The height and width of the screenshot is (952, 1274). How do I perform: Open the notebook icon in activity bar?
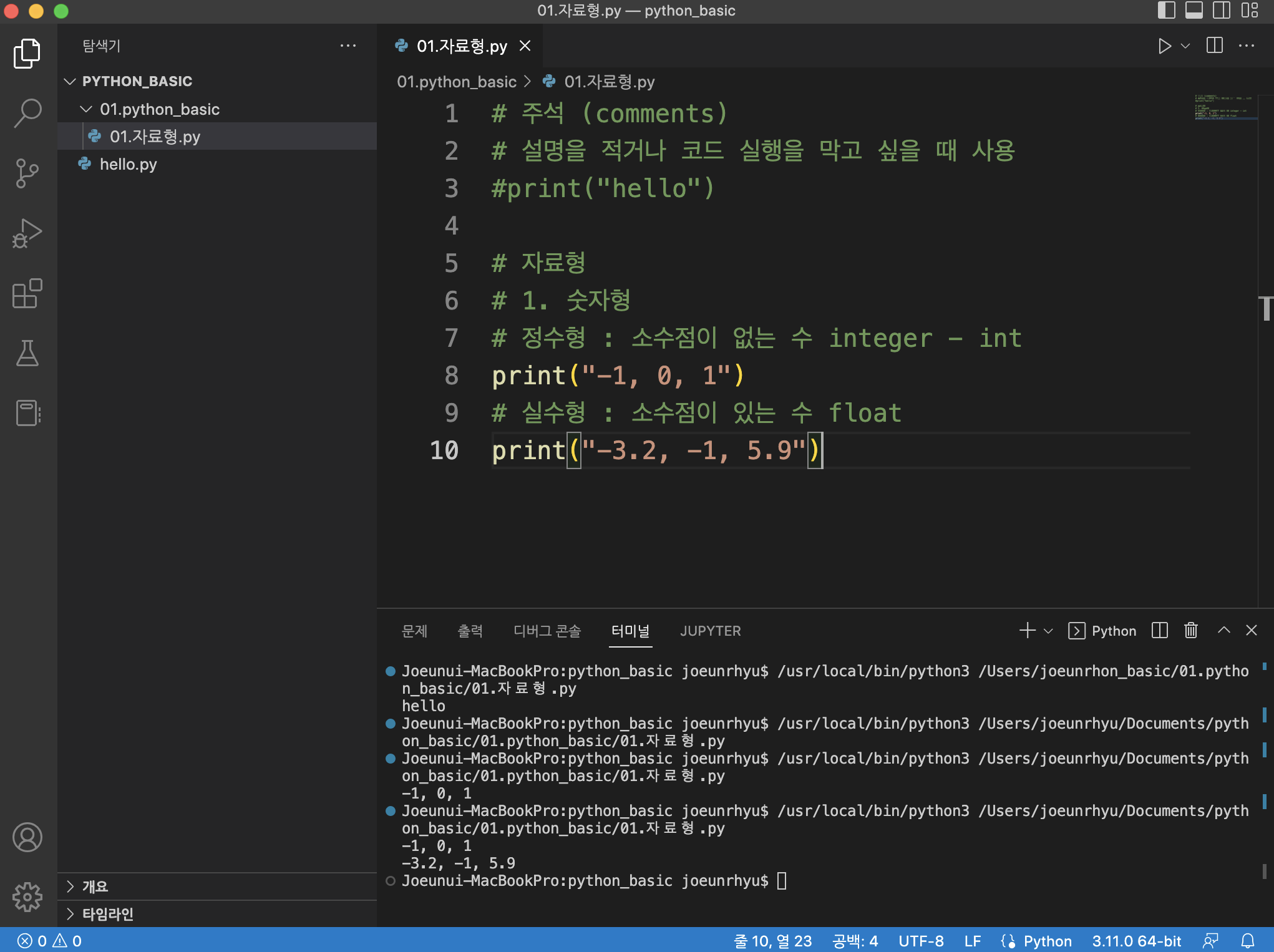[27, 413]
